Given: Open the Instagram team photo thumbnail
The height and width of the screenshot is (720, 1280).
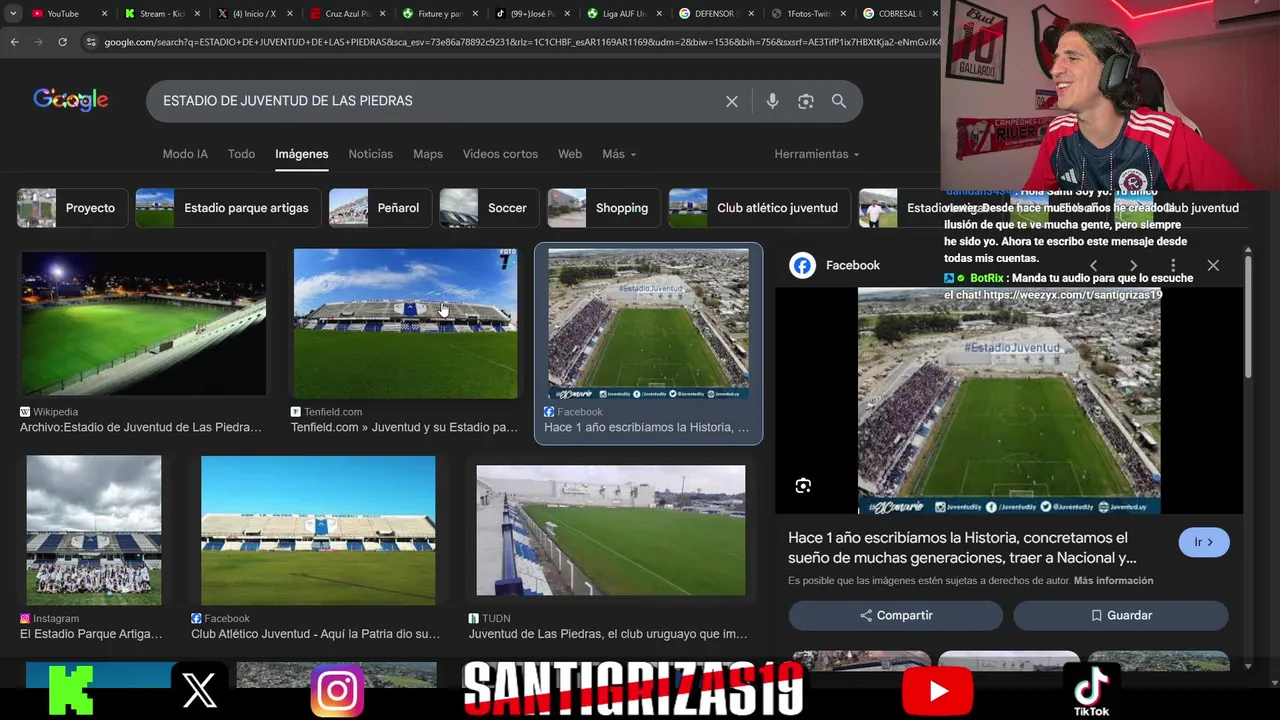Looking at the screenshot, I should tap(94, 530).
